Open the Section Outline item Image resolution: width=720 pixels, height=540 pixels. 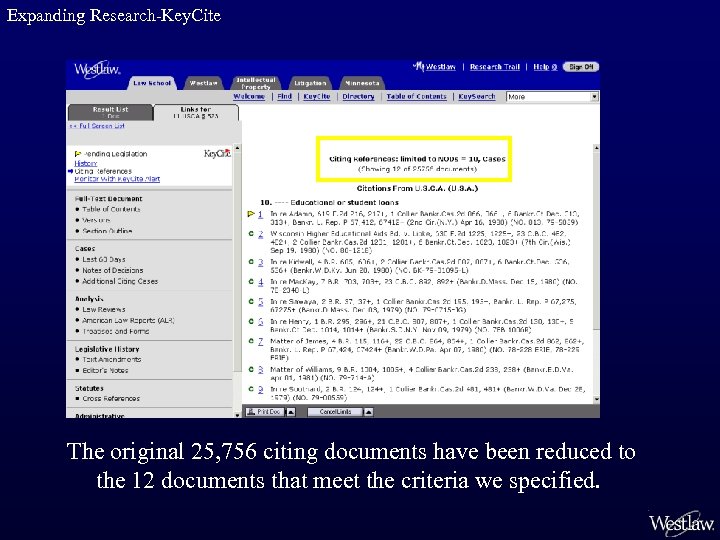[107, 231]
